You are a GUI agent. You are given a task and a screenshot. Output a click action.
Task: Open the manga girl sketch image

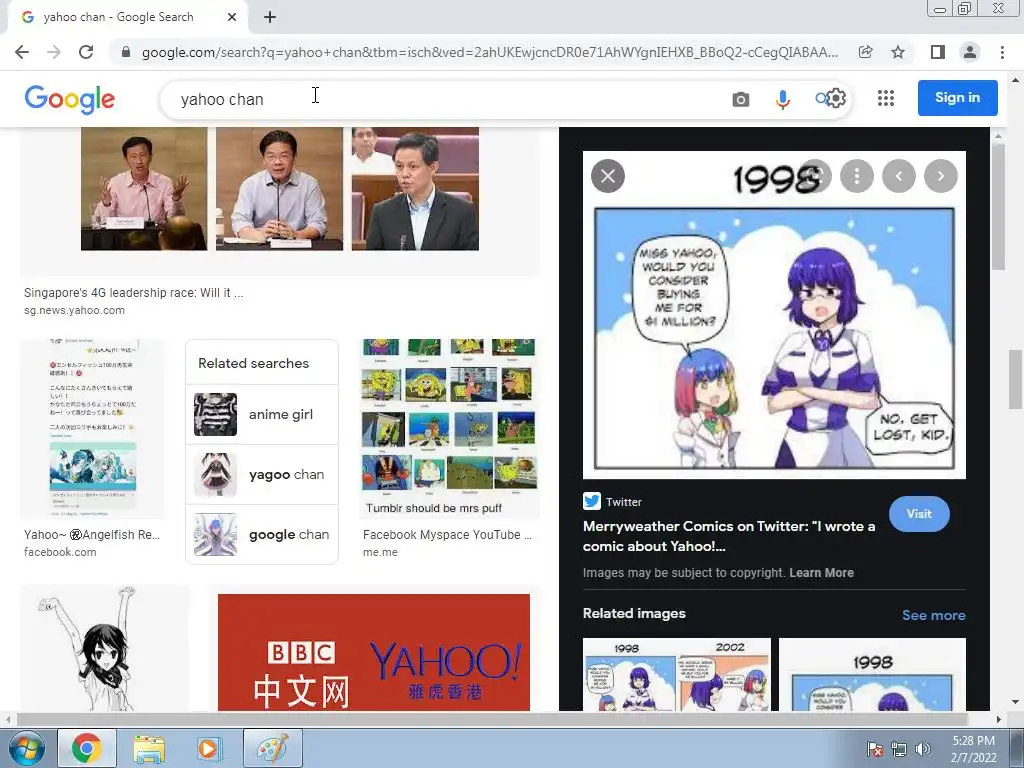pos(104,648)
